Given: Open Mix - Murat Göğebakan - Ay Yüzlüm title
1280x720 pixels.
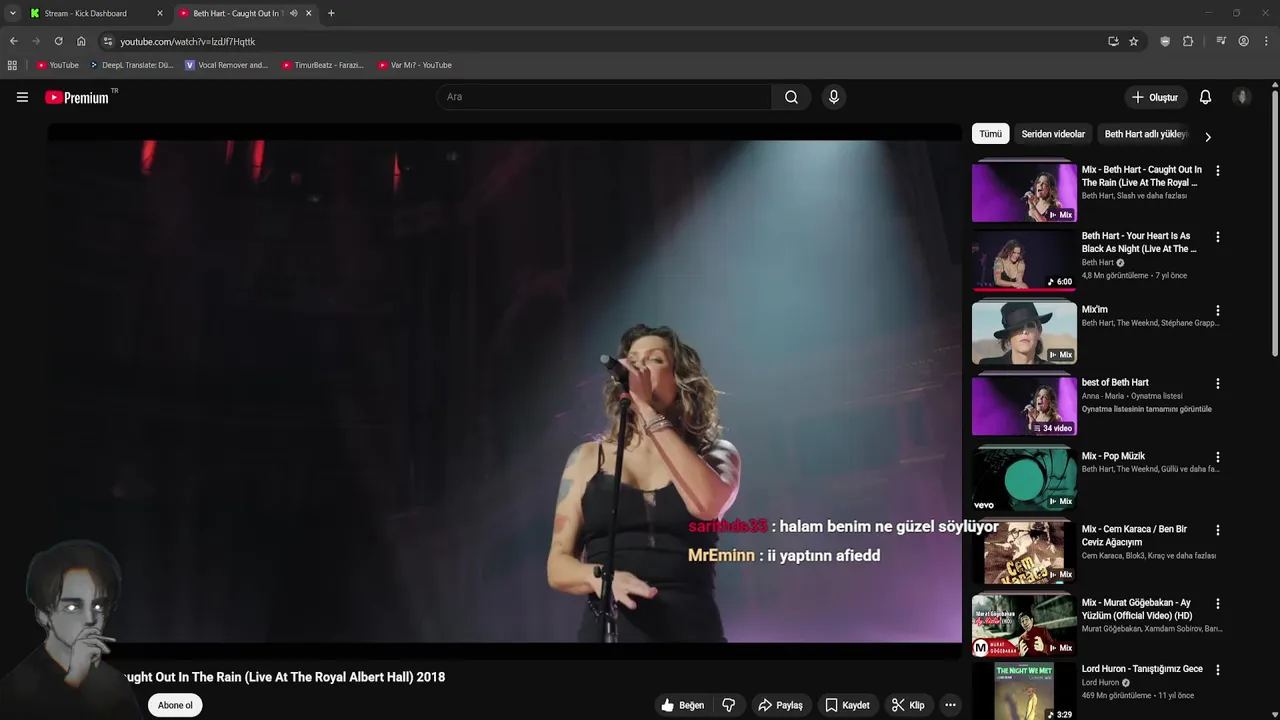Looking at the screenshot, I should (x=1137, y=609).
